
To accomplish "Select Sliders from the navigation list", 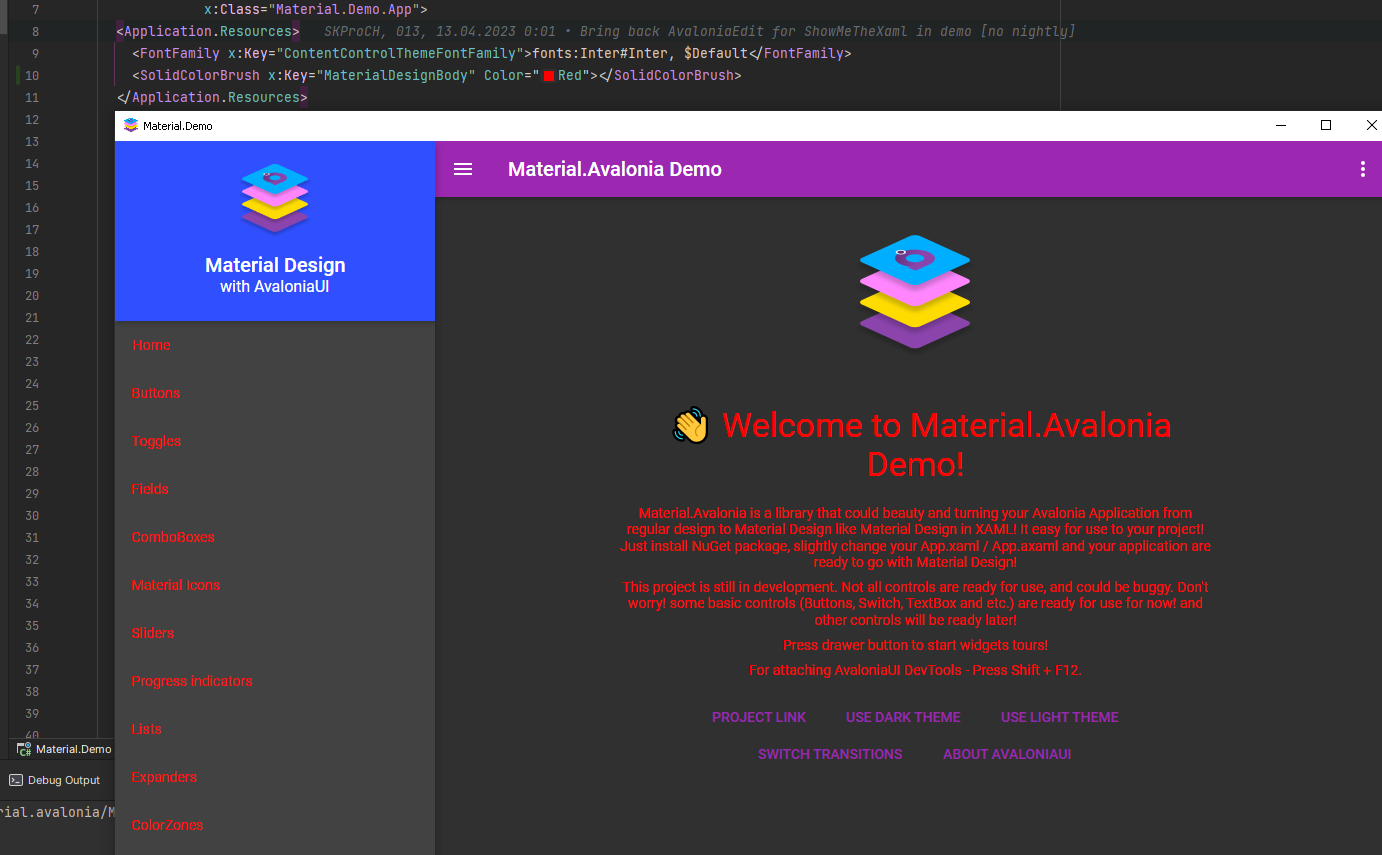I will pos(152,633).
